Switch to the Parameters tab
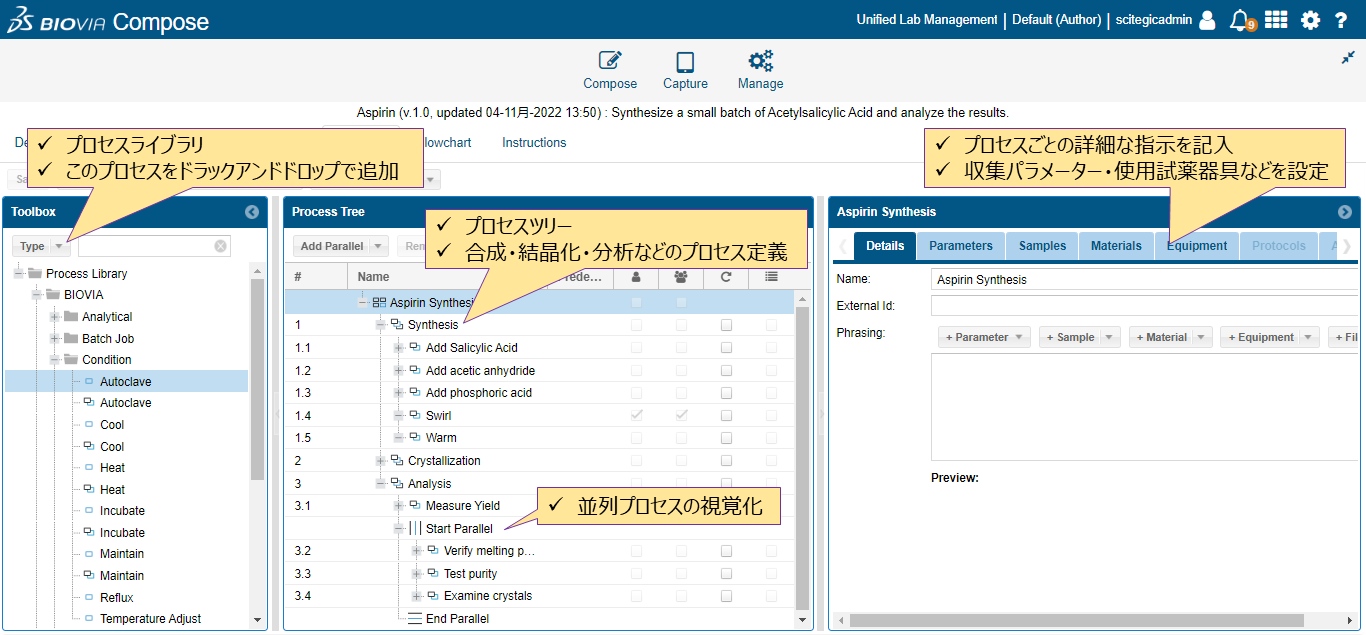 click(x=961, y=246)
